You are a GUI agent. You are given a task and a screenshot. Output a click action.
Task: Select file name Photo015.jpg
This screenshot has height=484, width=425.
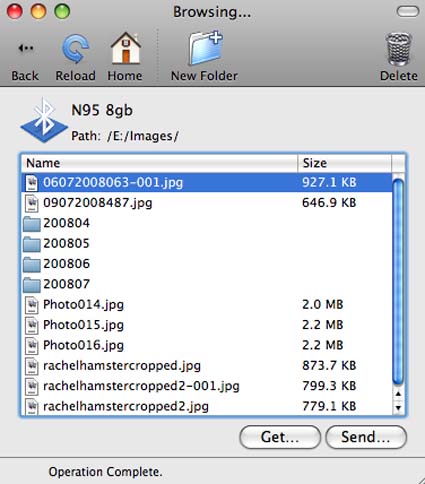point(83,325)
